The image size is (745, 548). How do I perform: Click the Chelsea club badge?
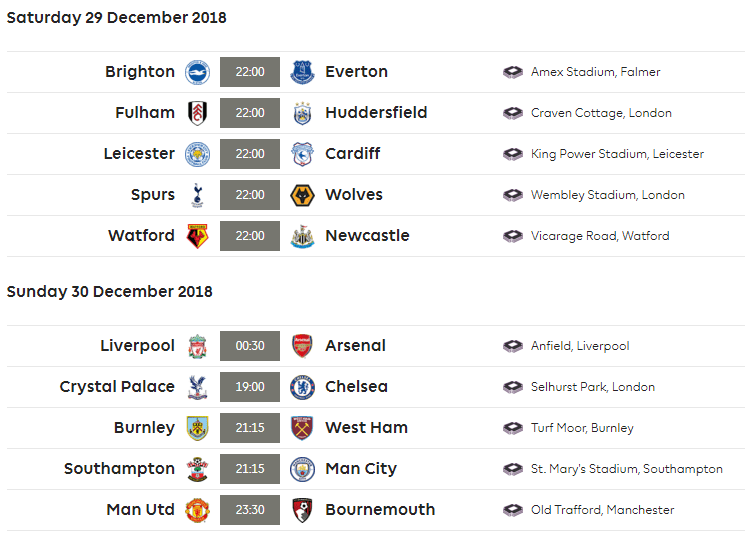[x=302, y=387]
